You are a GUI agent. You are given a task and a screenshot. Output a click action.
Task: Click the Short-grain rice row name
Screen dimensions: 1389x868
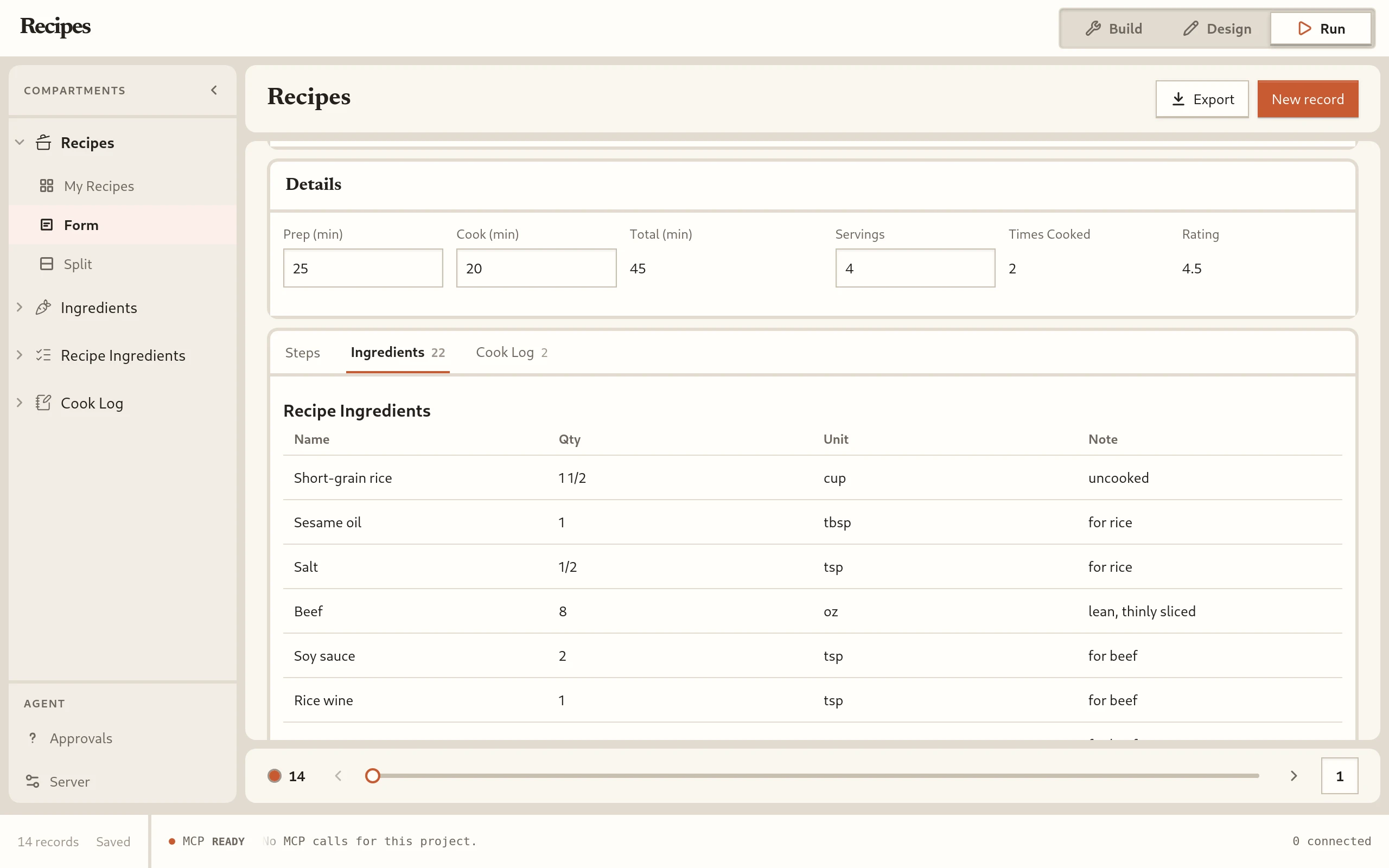pos(343,477)
